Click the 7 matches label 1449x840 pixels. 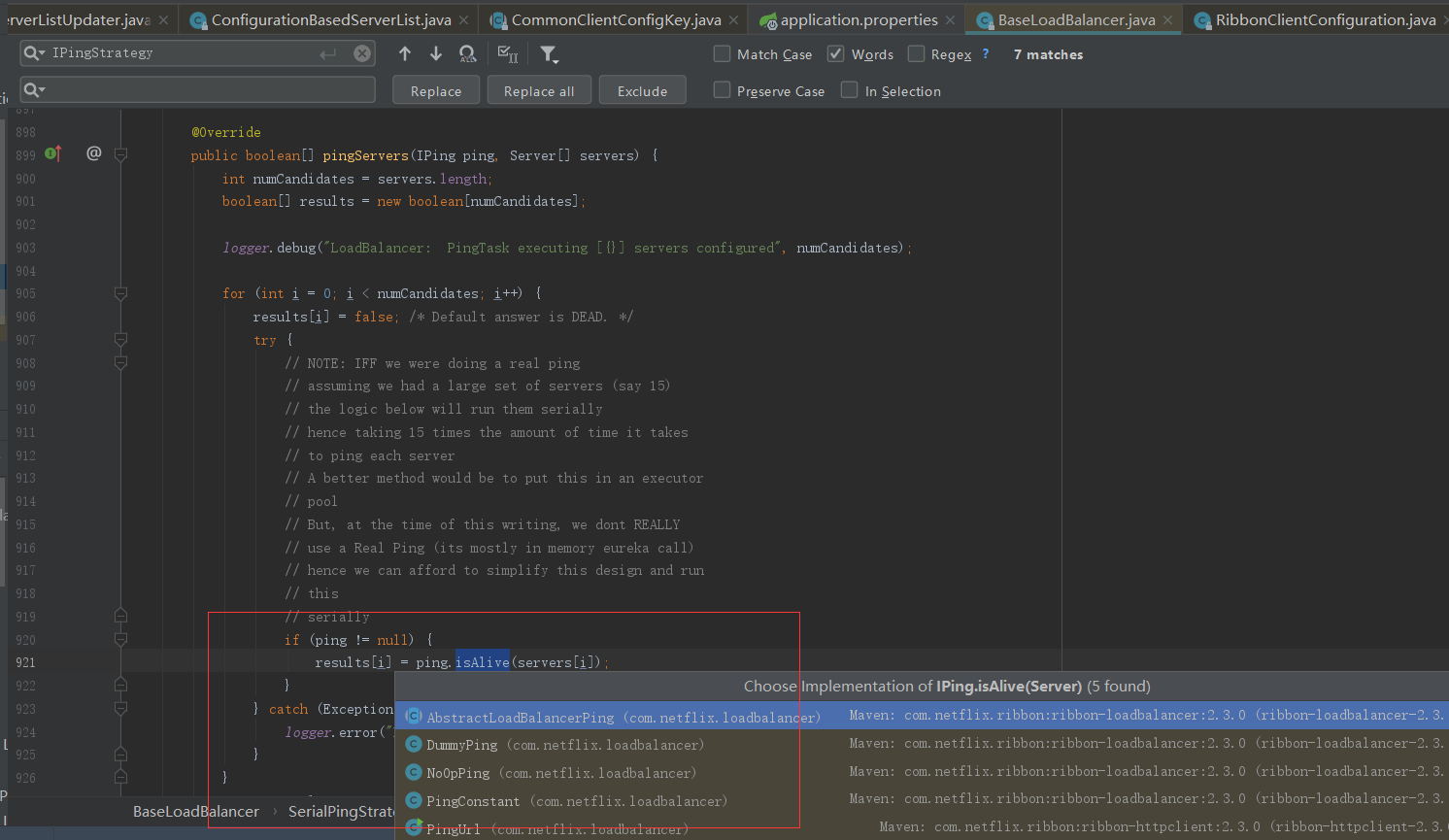[x=1048, y=54]
